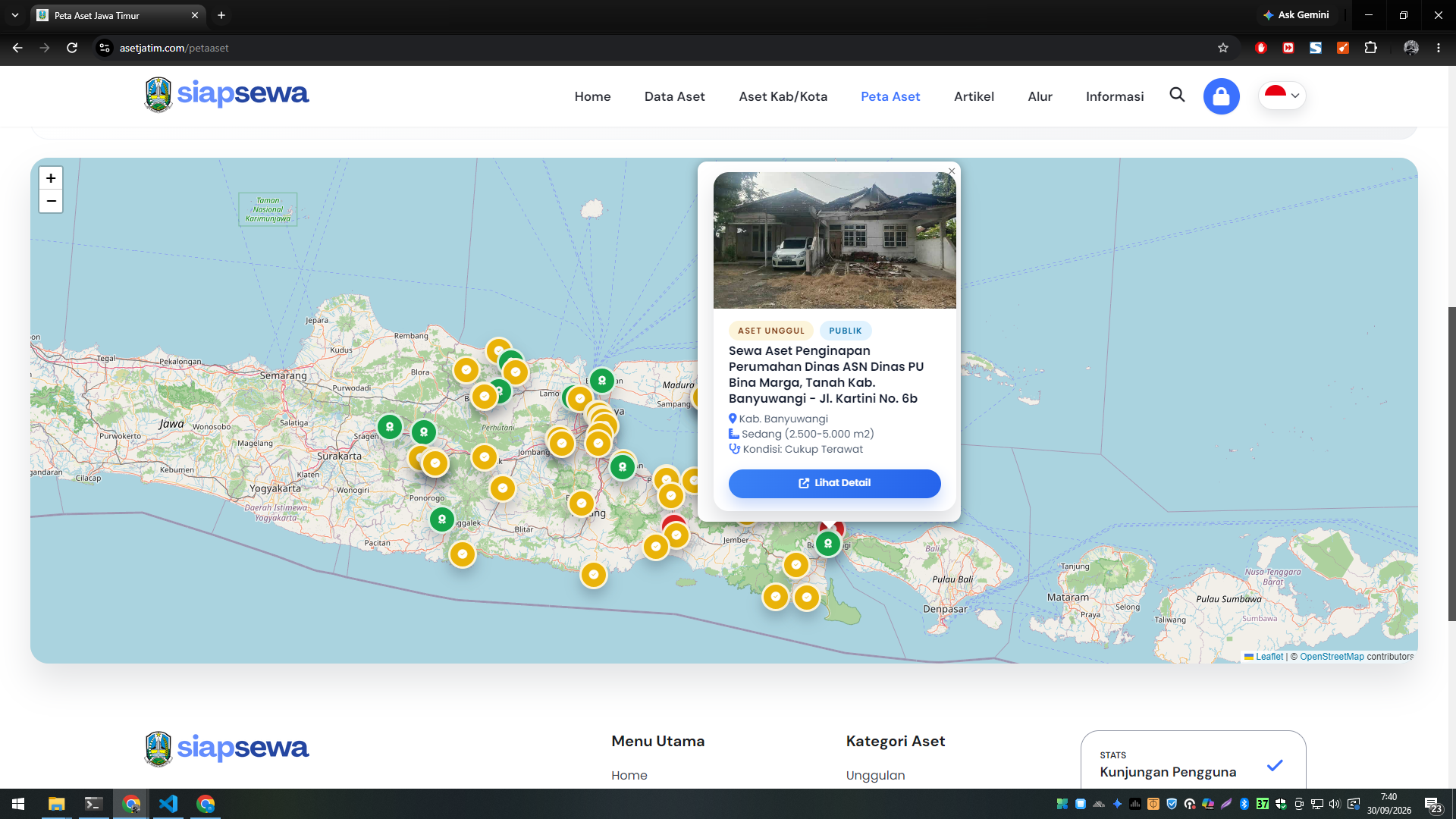Screen dimensions: 1456x819
Task: Open notification center in taskbar
Action: pyautogui.click(x=1432, y=805)
